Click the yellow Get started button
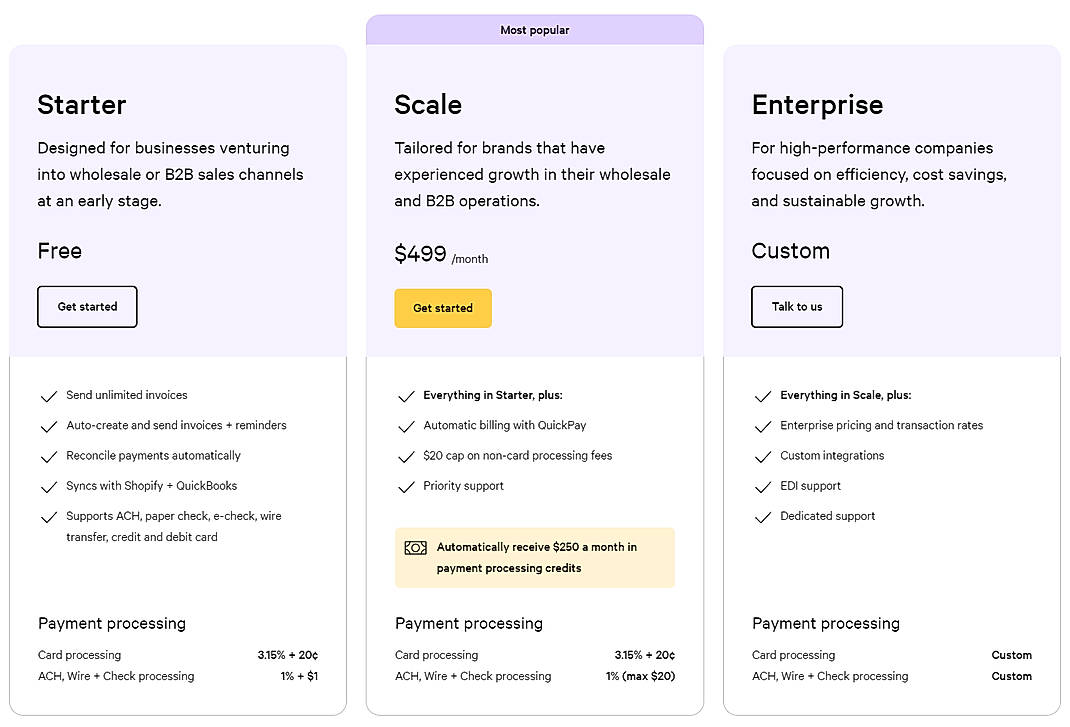The width and height of the screenshot is (1070, 727). pyautogui.click(x=443, y=308)
